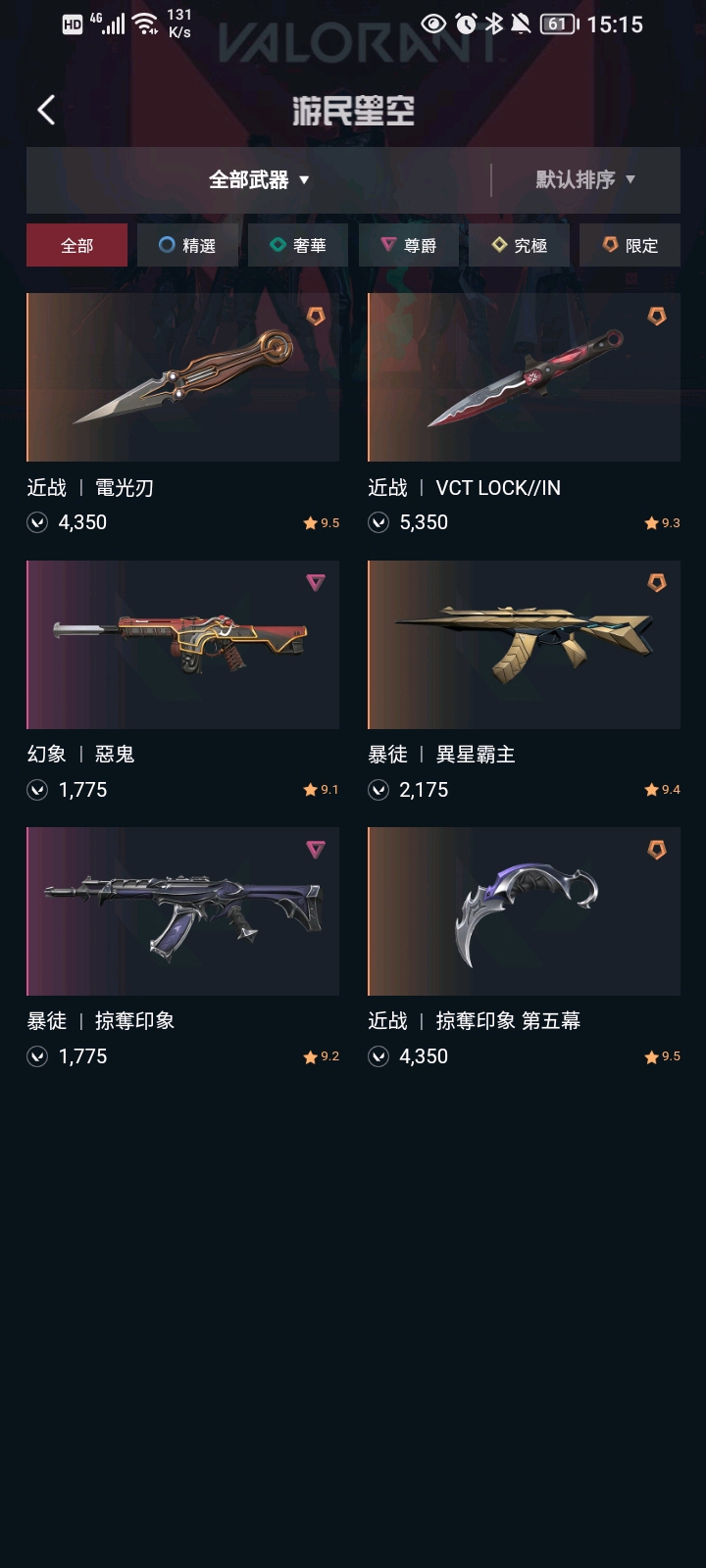Open the 全部武器 weapon dropdown
The image size is (706, 1568).
coord(259,180)
